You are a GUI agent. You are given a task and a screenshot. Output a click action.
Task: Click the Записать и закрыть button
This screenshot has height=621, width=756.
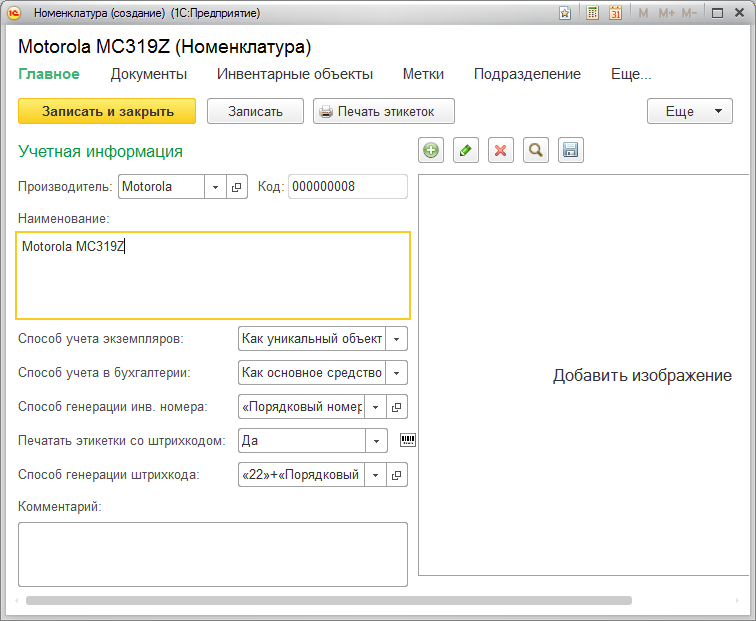[107, 111]
